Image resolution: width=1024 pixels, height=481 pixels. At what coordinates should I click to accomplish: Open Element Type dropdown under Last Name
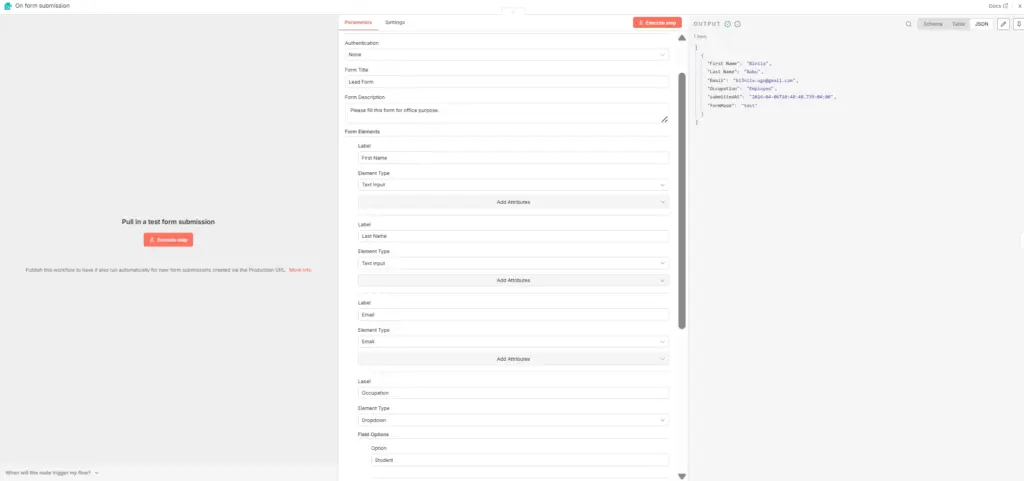(x=513, y=263)
